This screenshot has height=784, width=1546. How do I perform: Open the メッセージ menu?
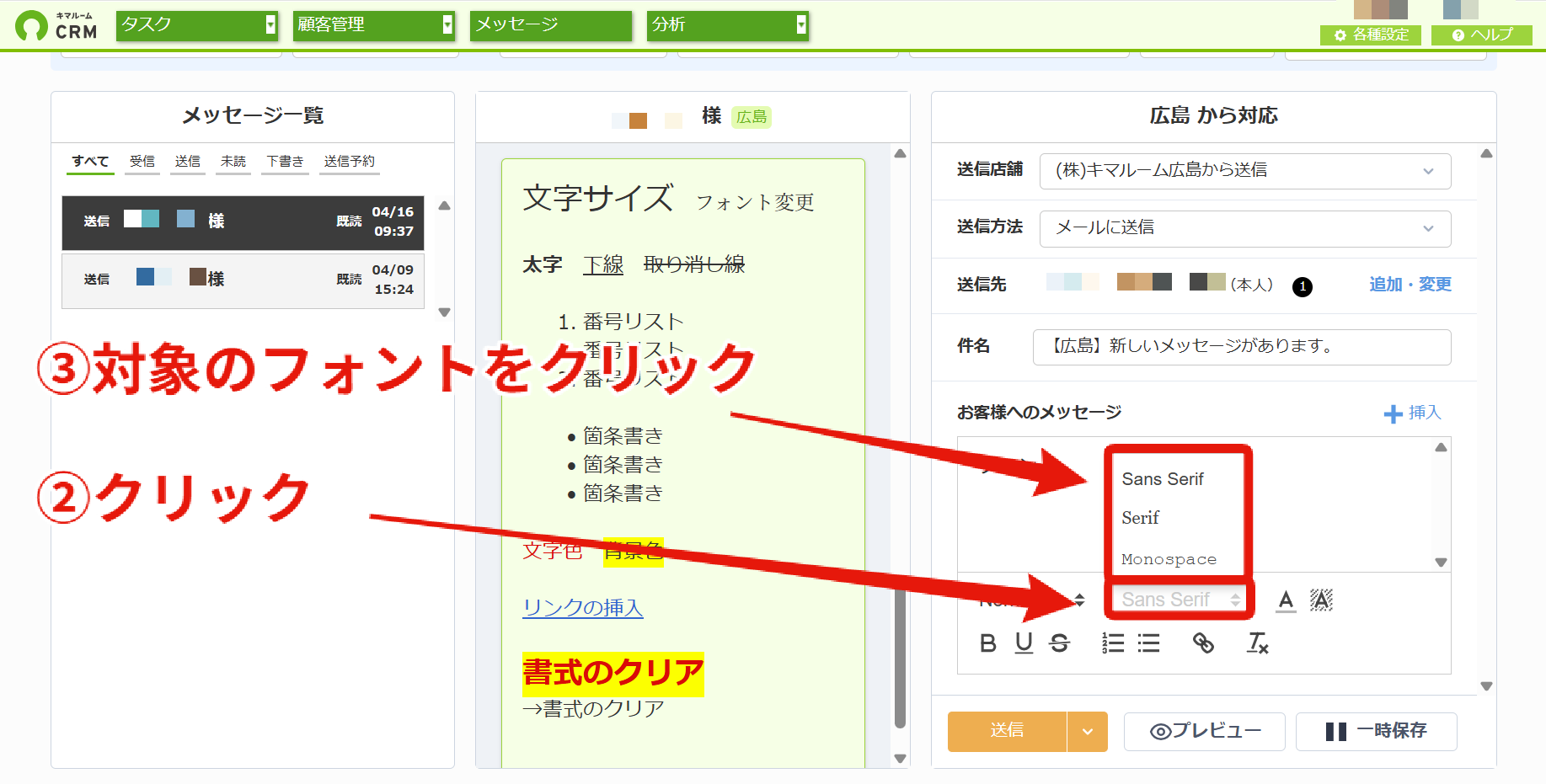551,25
